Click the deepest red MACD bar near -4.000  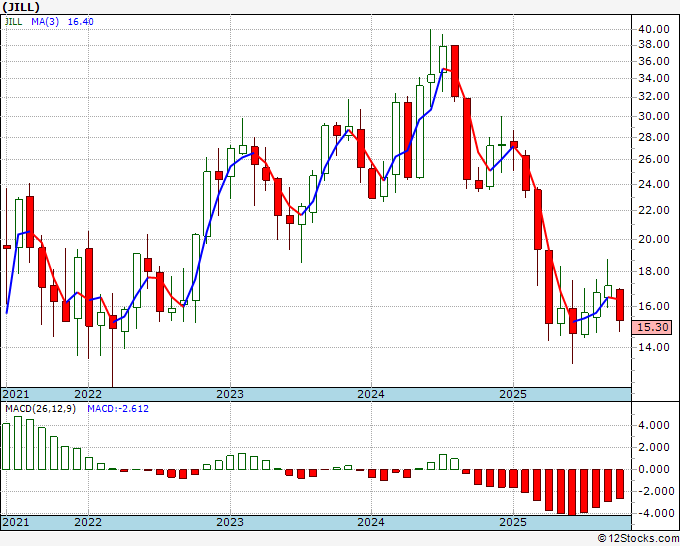tap(572, 492)
